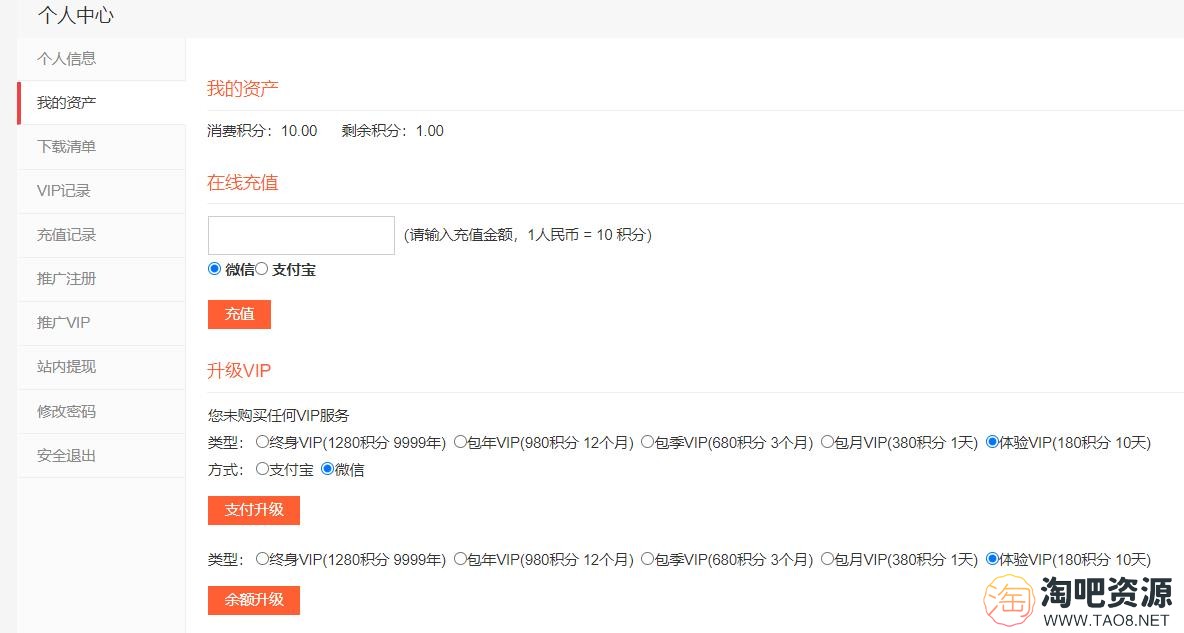The width and height of the screenshot is (1184, 633).
Task: Select 支付宝 recharge payment radio
Action: tap(261, 269)
